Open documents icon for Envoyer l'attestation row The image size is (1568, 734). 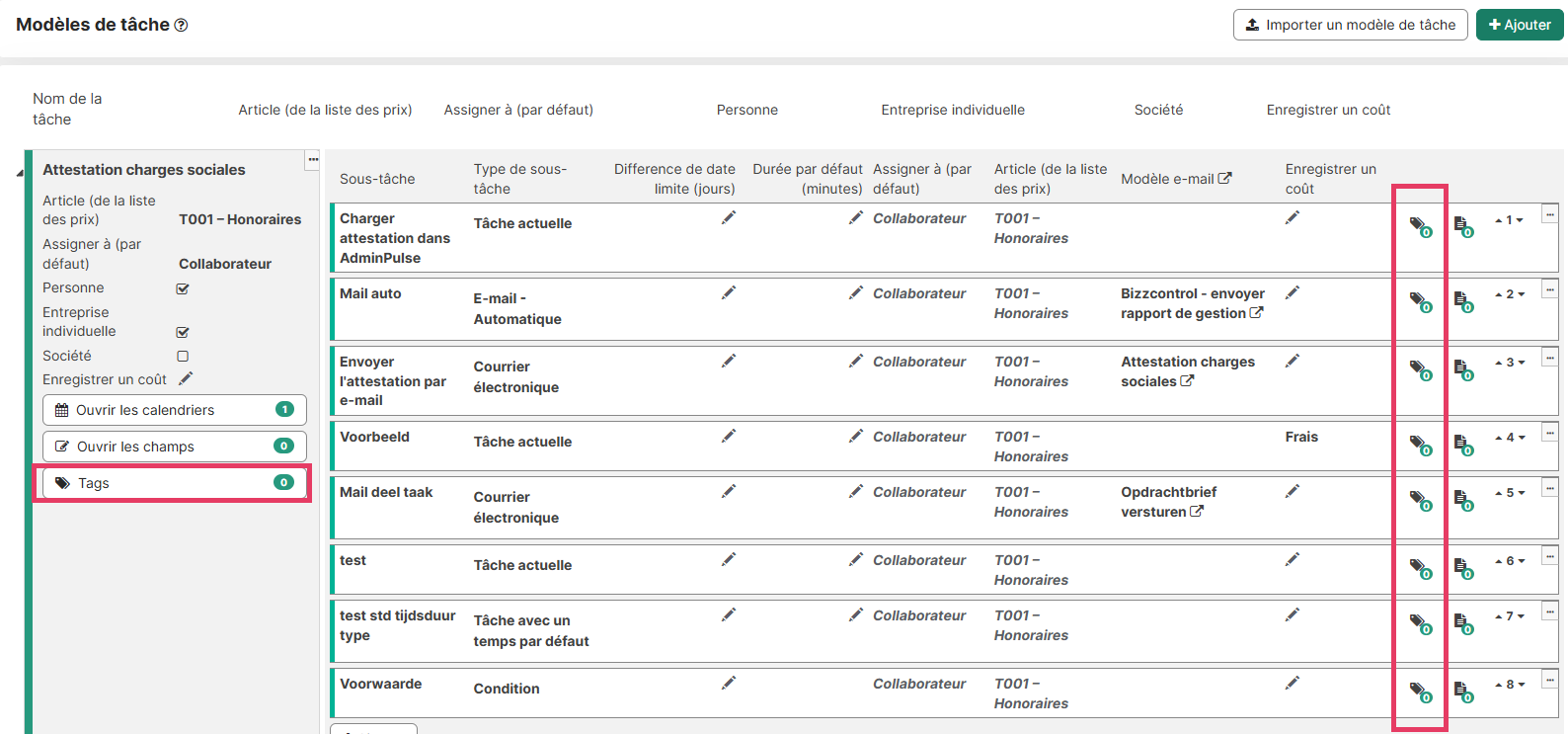[x=1462, y=368]
